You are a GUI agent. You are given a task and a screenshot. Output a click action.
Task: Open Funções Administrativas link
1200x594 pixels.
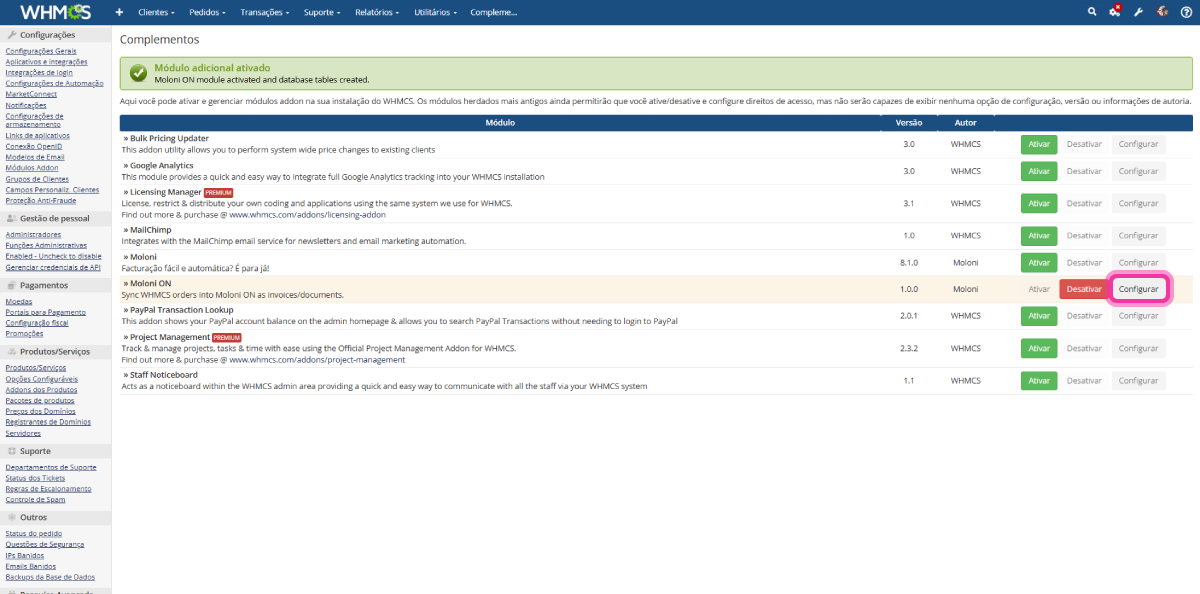46,245
